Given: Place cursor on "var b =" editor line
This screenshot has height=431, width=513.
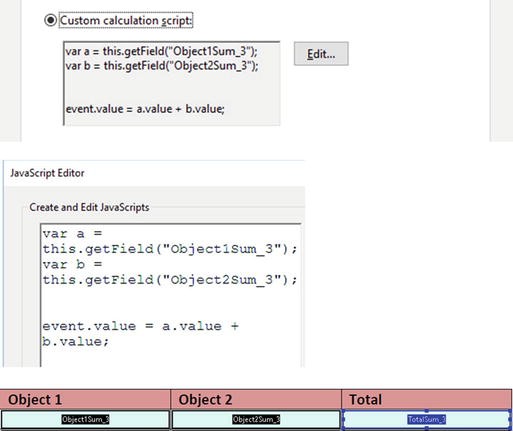Looking at the screenshot, I should [72, 264].
